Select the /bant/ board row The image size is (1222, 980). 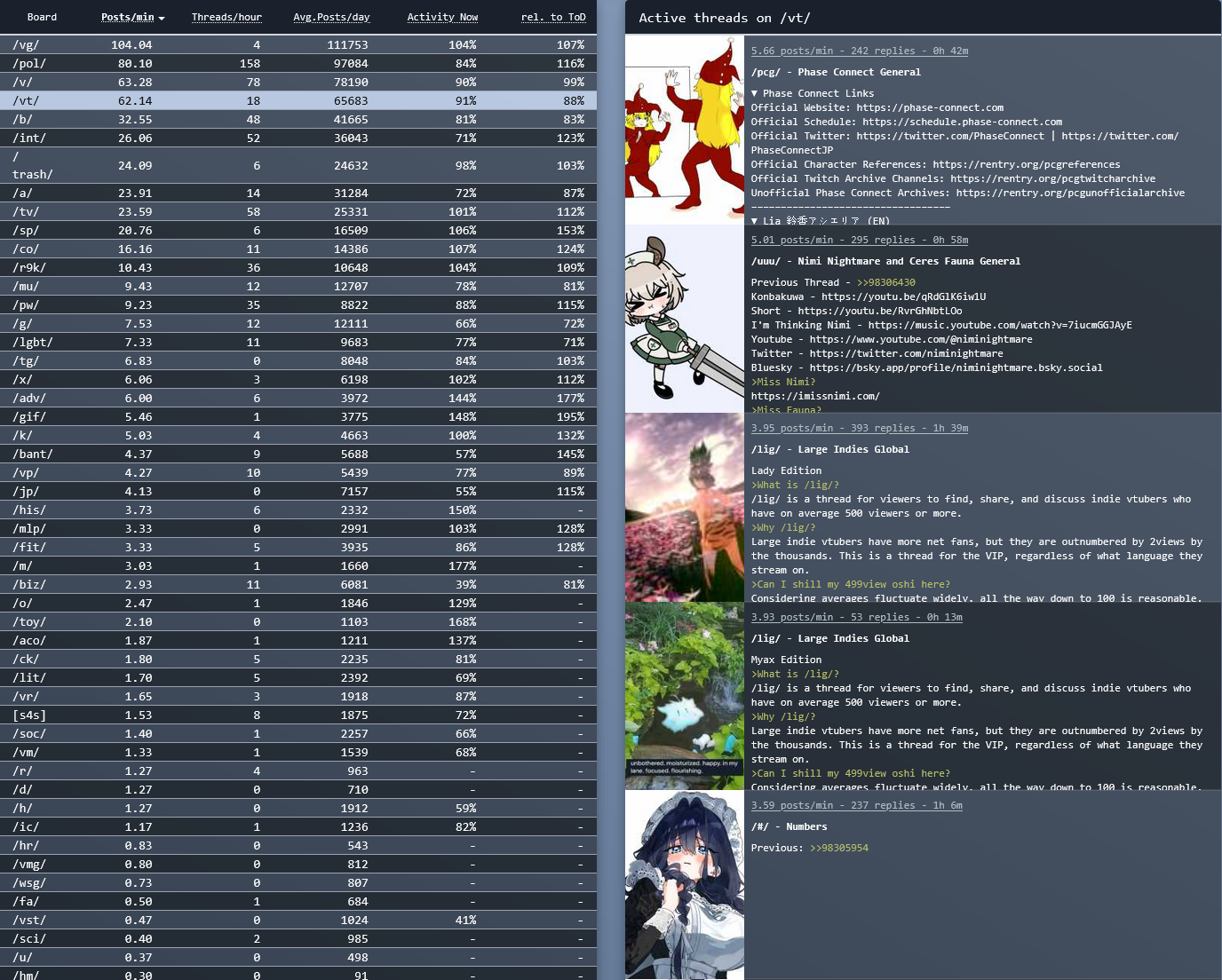click(x=298, y=454)
